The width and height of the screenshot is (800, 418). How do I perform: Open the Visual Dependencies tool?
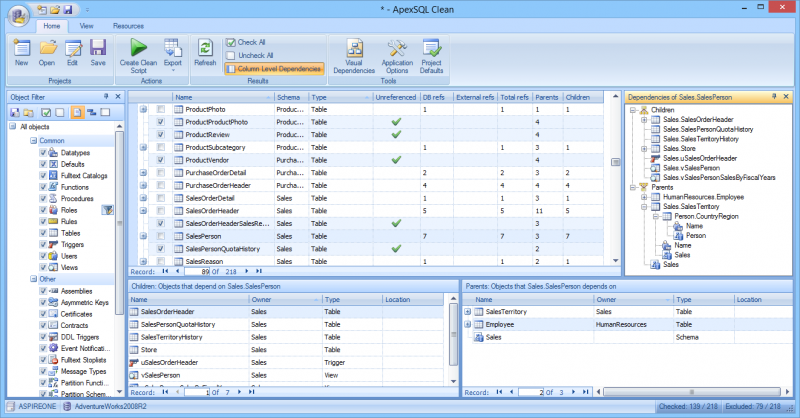pyautogui.click(x=354, y=50)
